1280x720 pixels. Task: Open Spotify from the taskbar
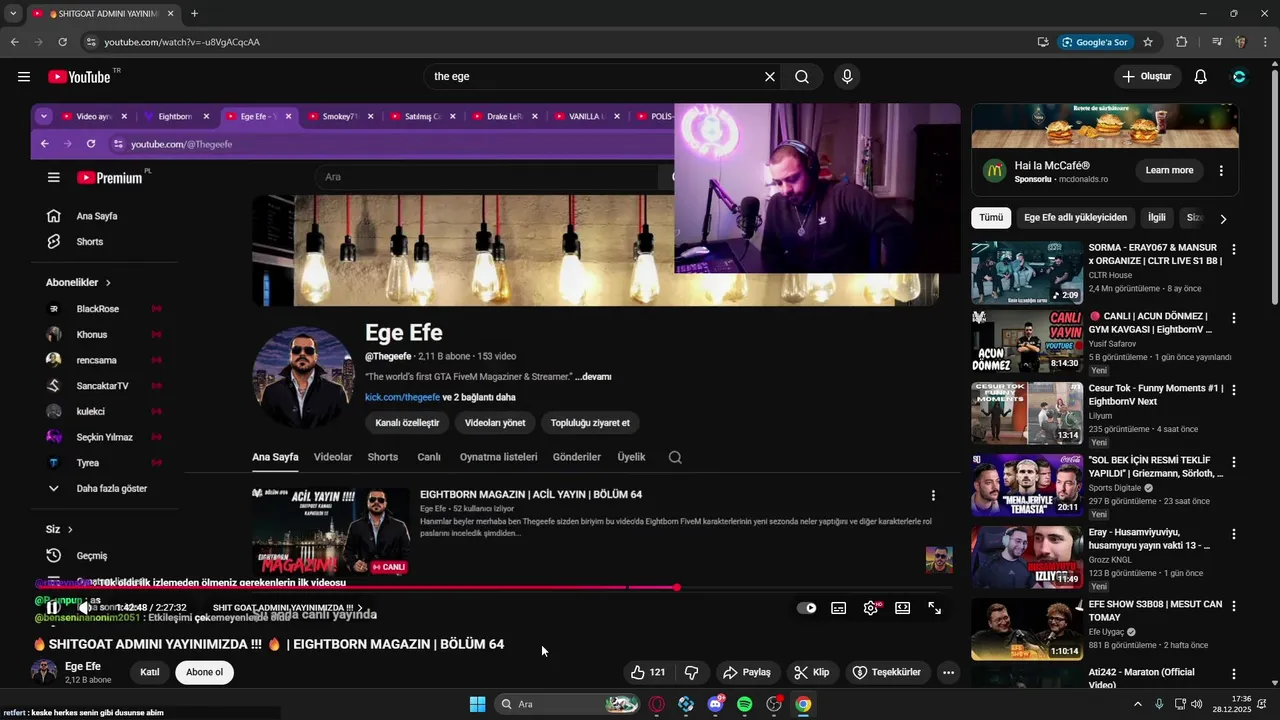(744, 704)
